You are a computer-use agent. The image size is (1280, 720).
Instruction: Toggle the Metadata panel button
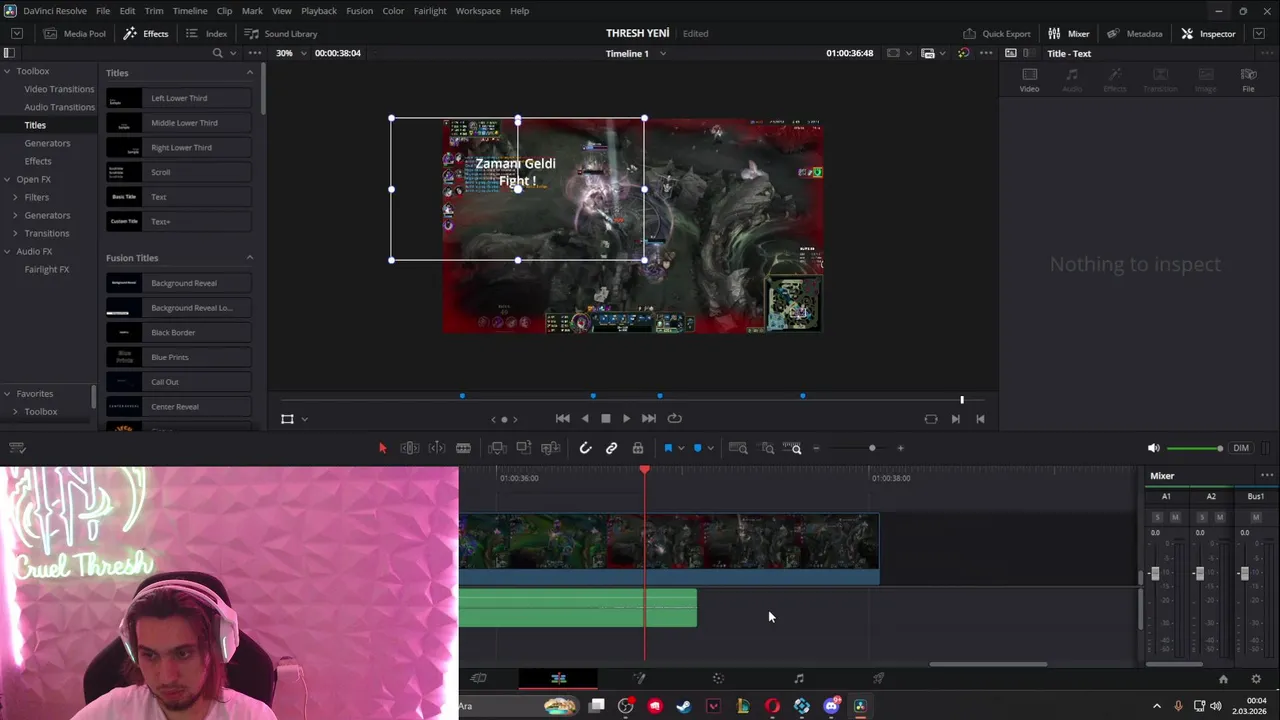click(1134, 33)
